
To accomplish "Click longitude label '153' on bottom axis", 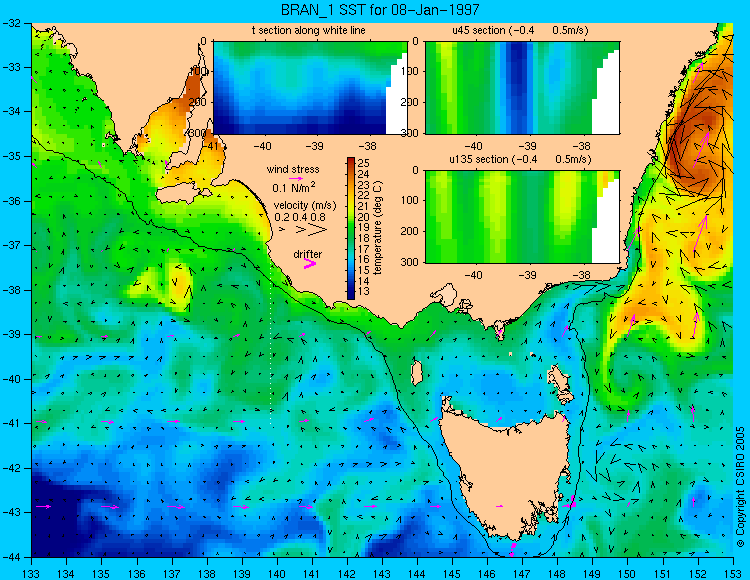I will (733, 574).
